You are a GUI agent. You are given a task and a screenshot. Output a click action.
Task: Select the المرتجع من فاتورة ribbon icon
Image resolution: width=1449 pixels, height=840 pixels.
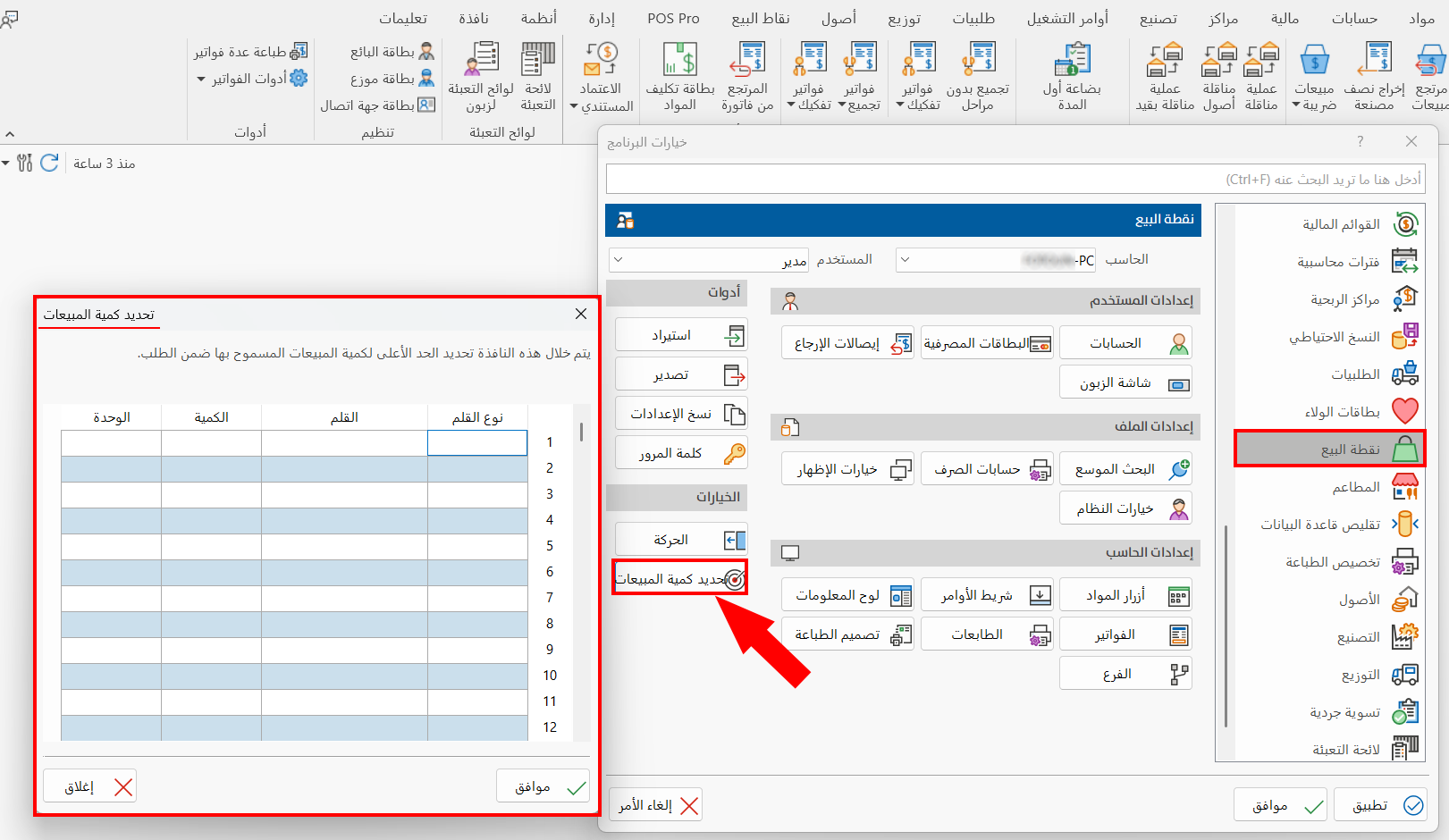747,76
